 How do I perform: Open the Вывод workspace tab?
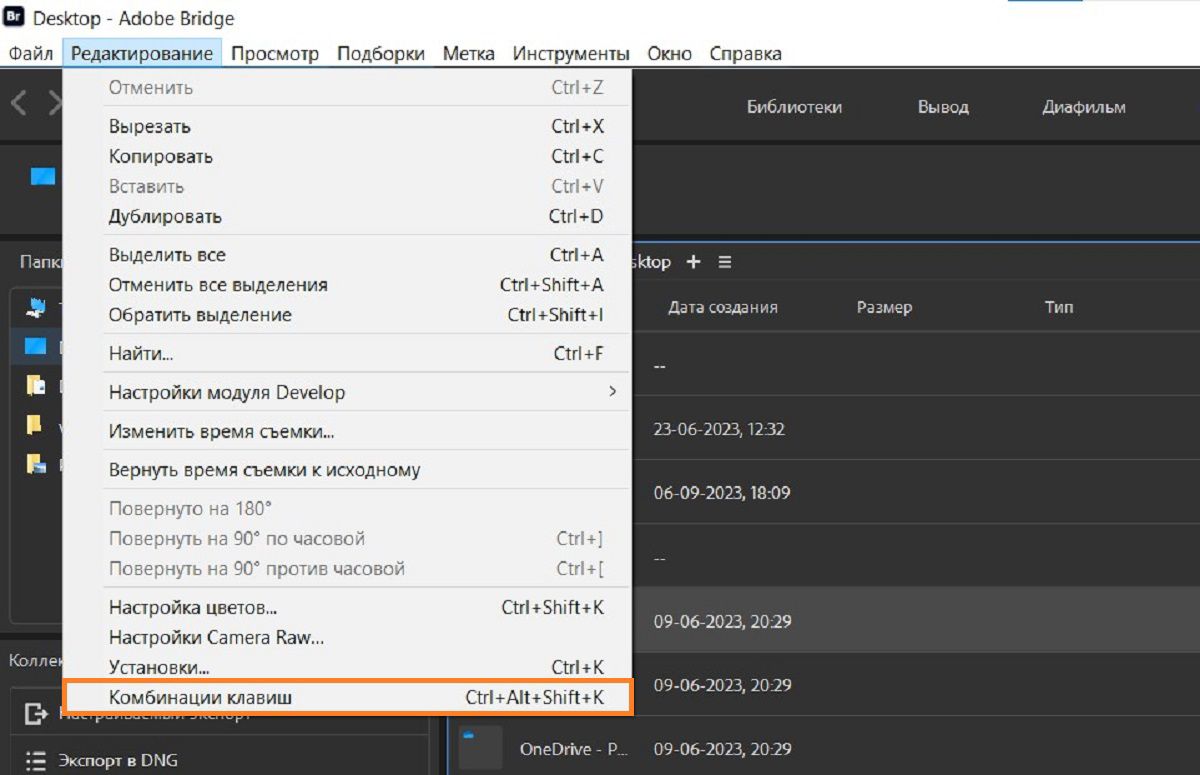point(941,107)
